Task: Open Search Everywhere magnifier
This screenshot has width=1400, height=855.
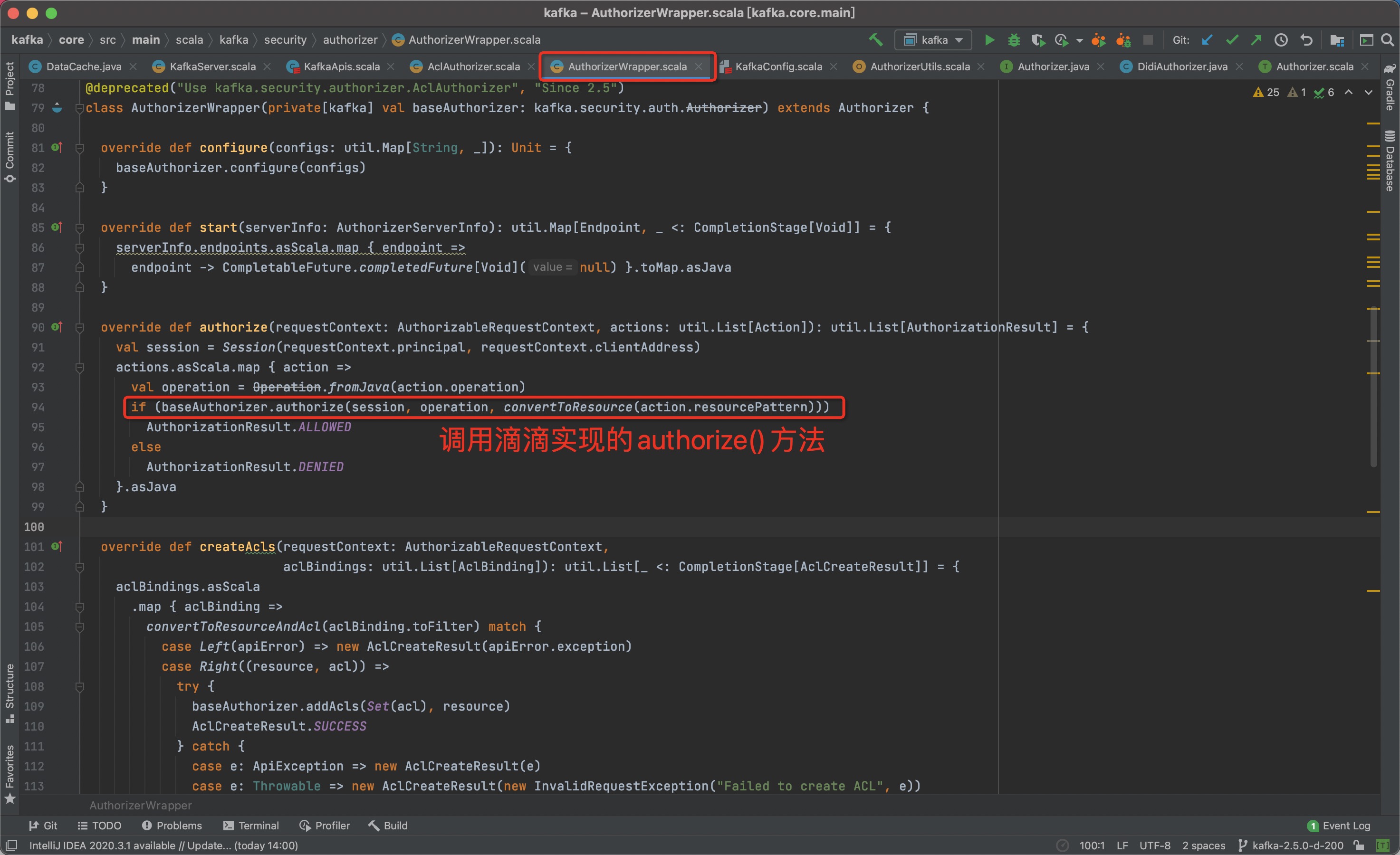Action: tap(1387, 40)
